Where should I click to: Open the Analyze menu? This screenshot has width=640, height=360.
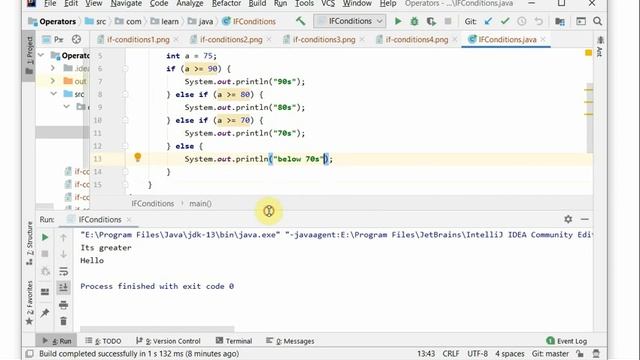[x=189, y=4]
